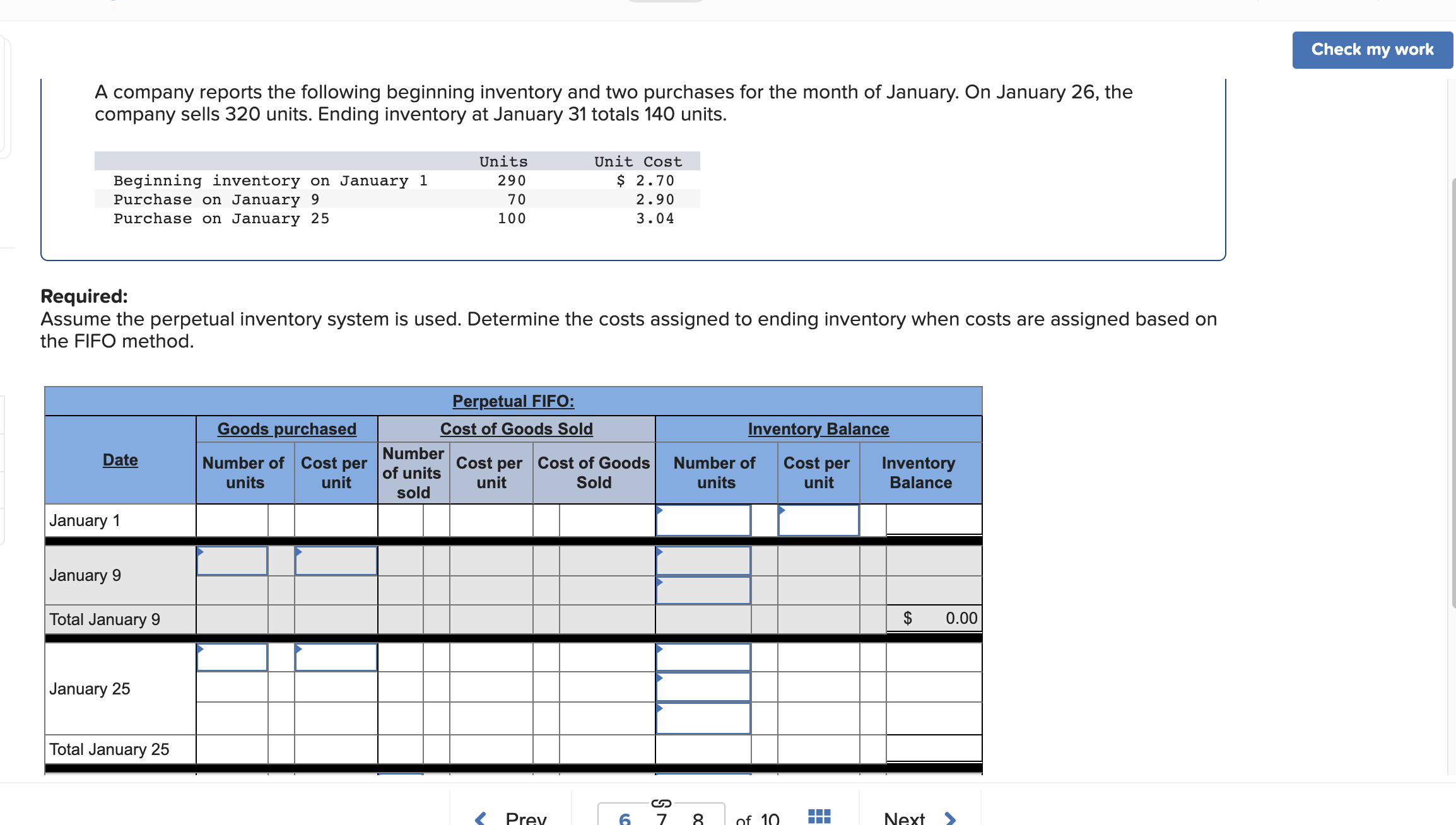Select question page 7
The width and height of the screenshot is (1456, 825).
tap(661, 818)
